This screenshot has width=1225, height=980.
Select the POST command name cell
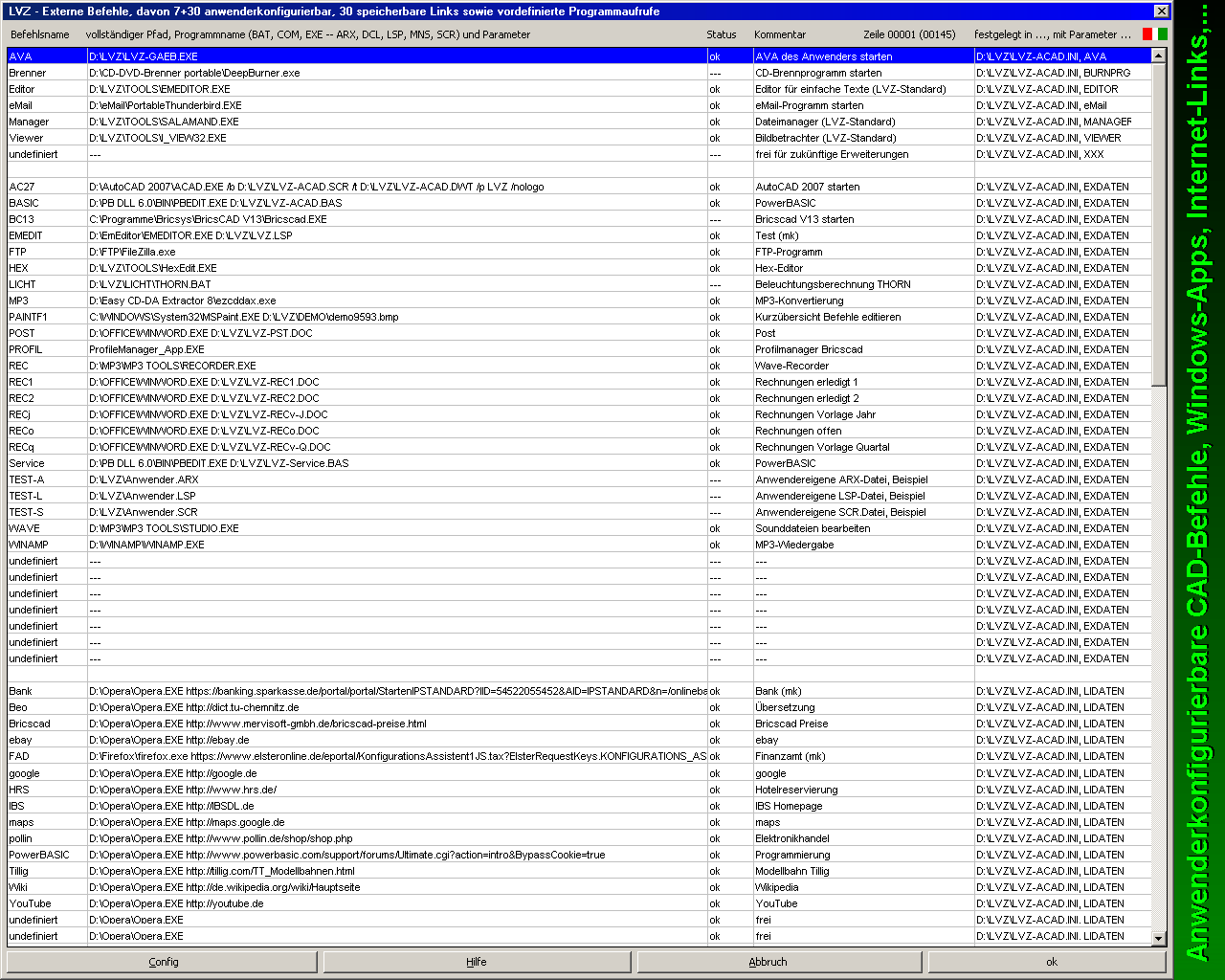[47, 333]
